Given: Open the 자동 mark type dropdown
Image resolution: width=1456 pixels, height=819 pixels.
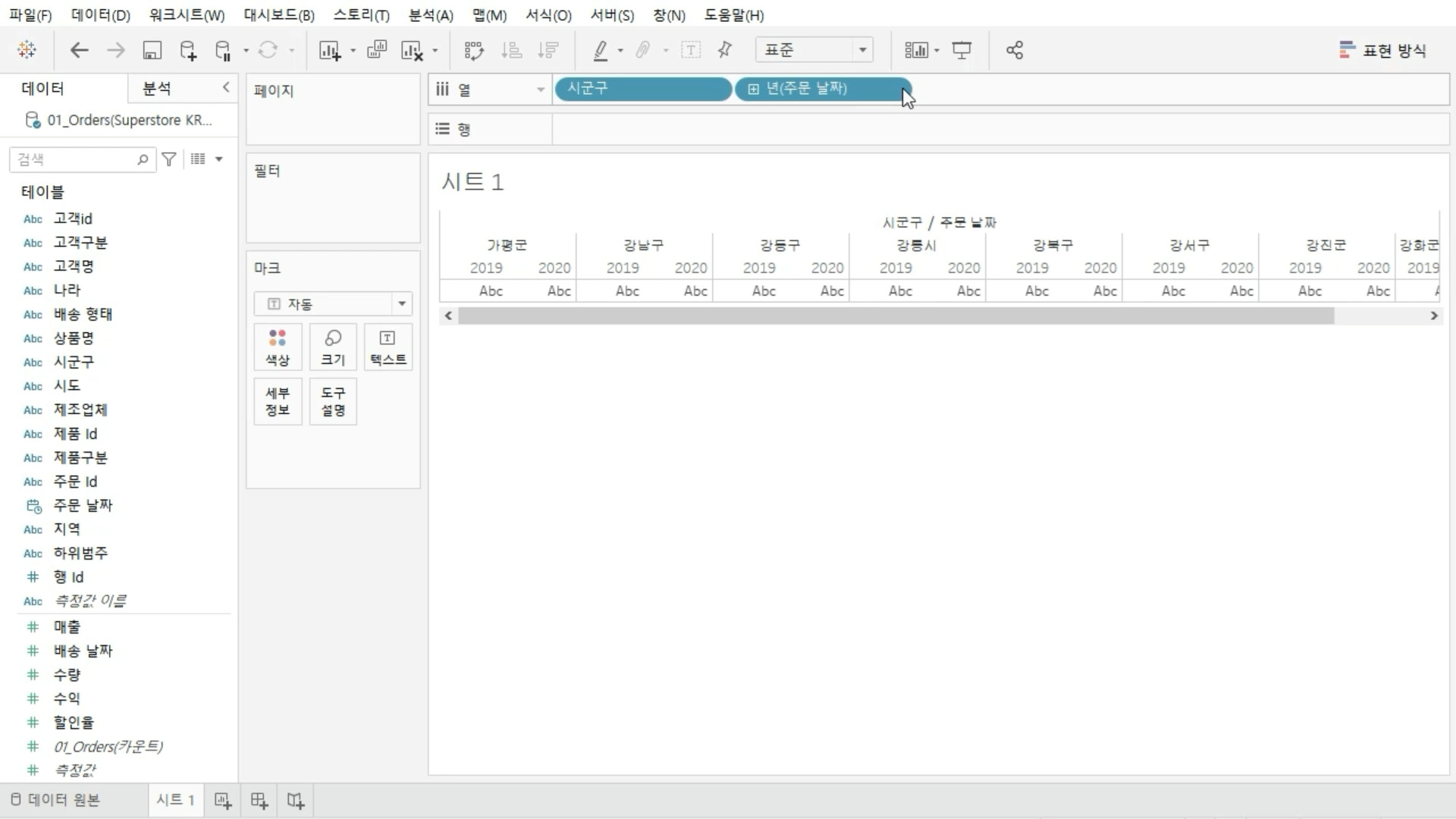Looking at the screenshot, I should [x=401, y=304].
